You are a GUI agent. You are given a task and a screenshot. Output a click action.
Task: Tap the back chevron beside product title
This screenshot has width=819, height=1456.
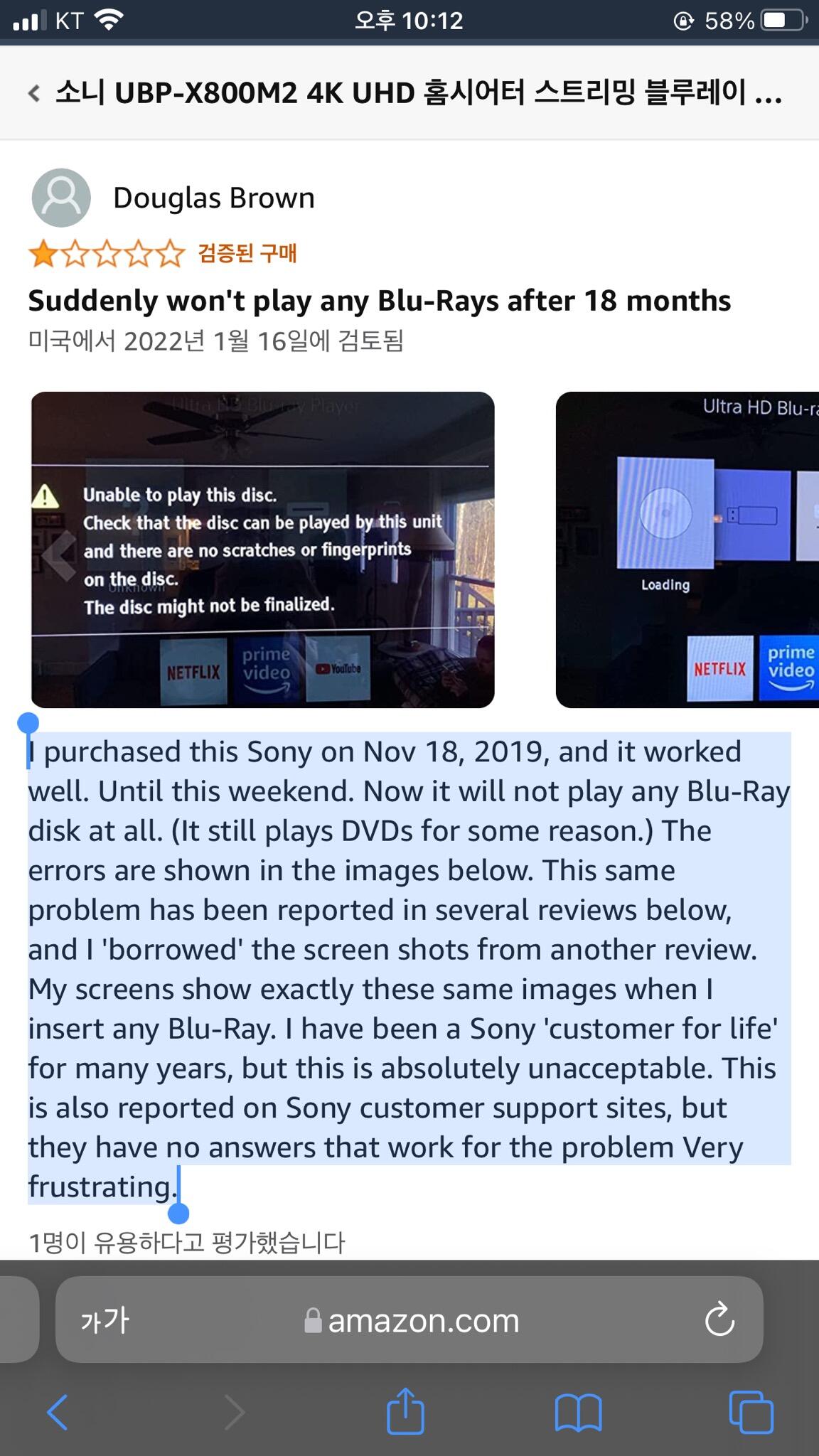[x=33, y=93]
